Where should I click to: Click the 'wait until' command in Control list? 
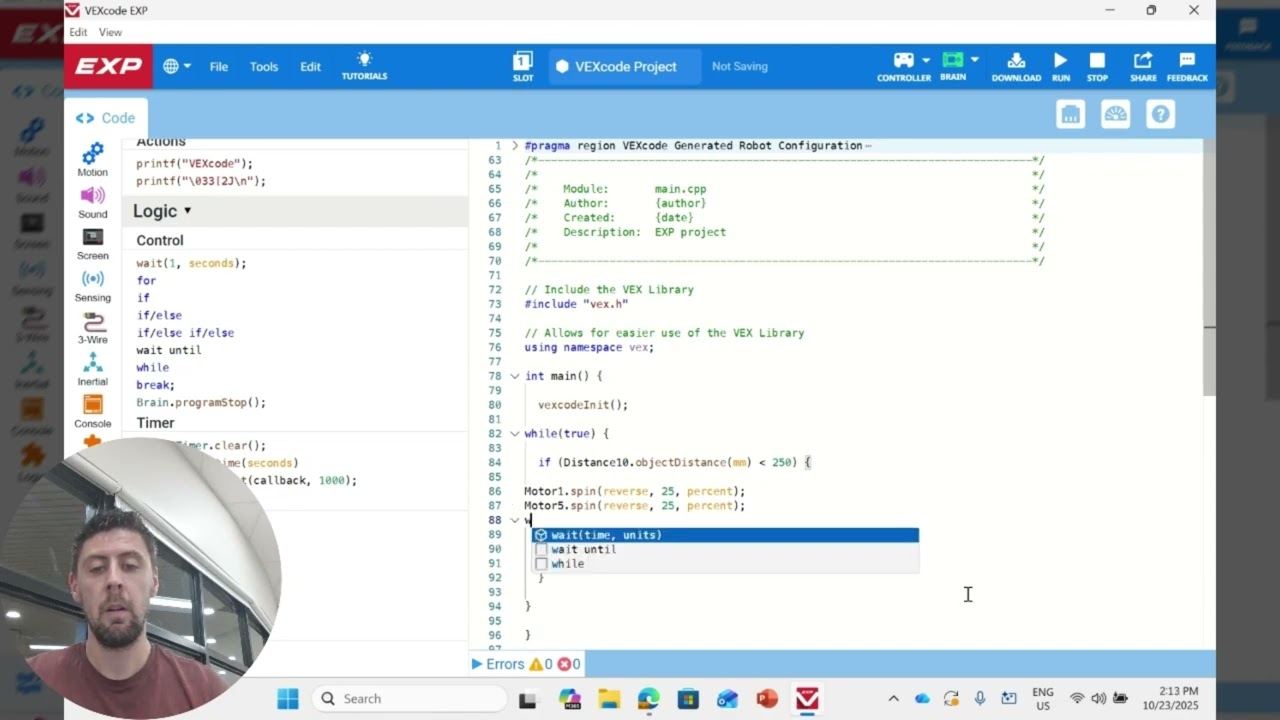tap(168, 350)
